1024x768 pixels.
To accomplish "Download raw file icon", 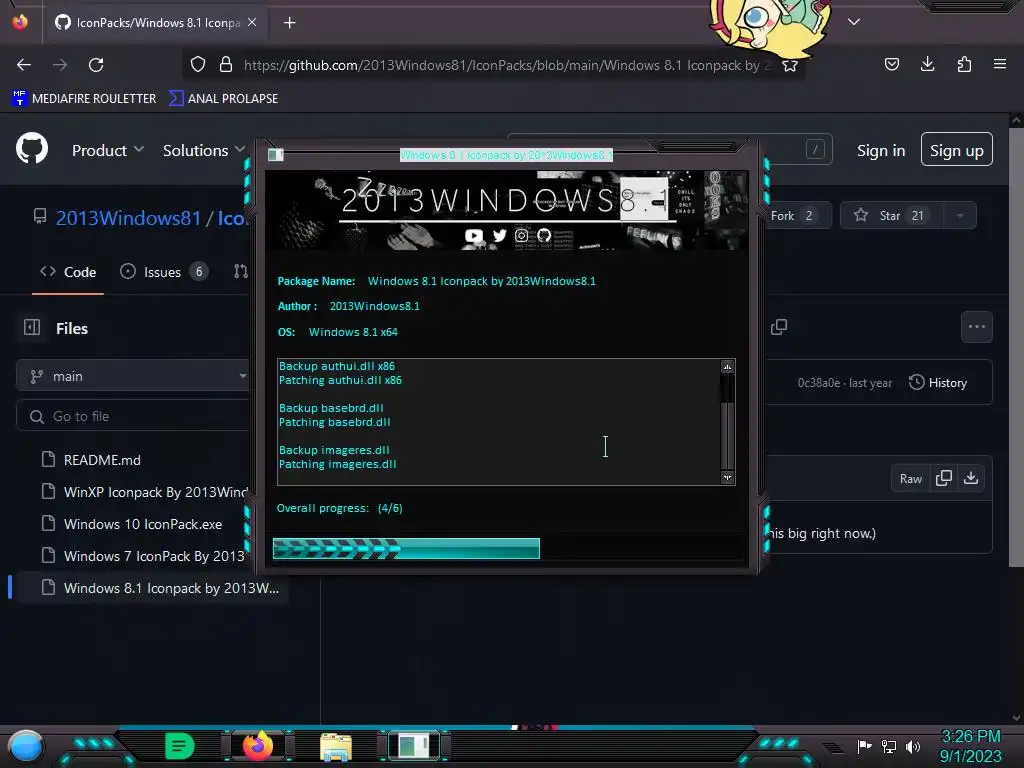I will (x=971, y=478).
